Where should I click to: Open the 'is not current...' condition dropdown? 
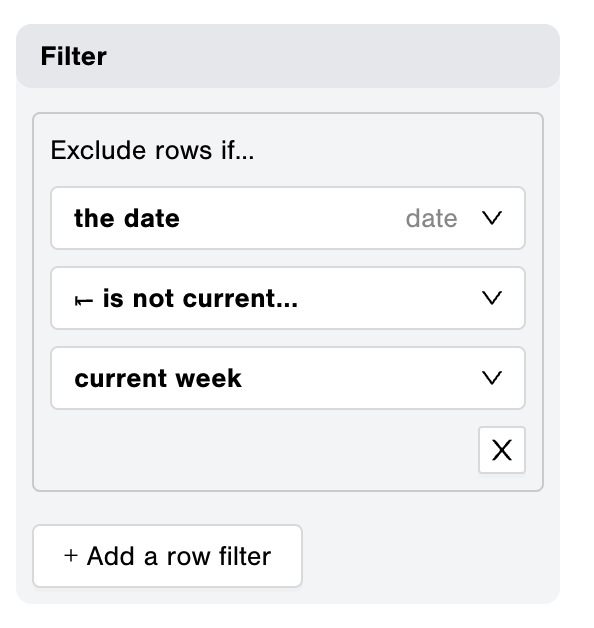point(288,298)
